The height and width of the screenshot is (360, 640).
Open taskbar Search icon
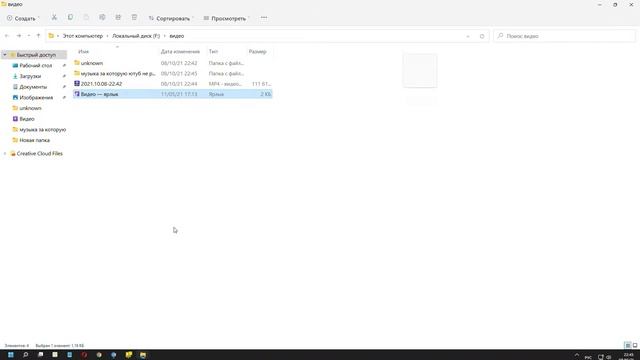25,355
